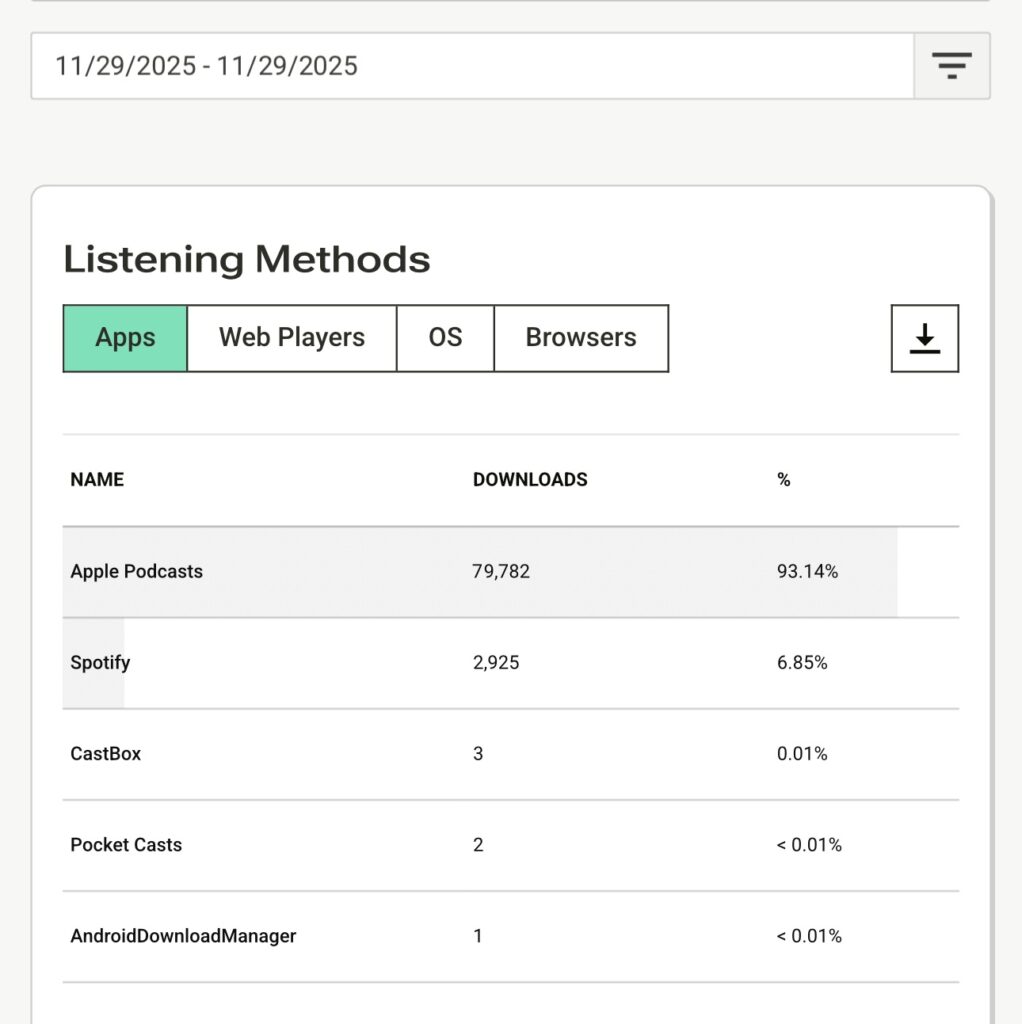Sort by the DOWNLOADS column header
Image resolution: width=1022 pixels, height=1024 pixels.
point(529,480)
